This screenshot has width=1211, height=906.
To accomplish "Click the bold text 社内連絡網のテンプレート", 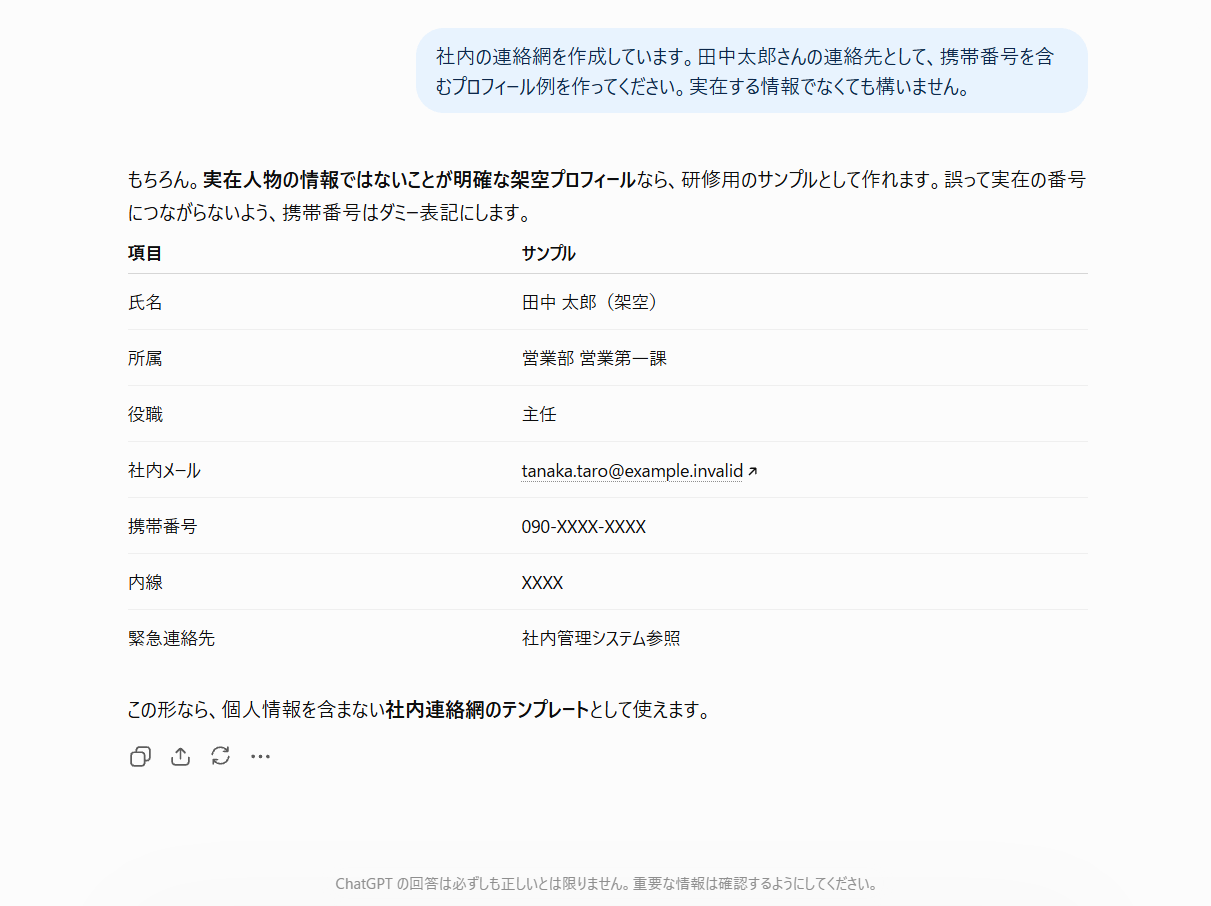I will click(x=487, y=711).
